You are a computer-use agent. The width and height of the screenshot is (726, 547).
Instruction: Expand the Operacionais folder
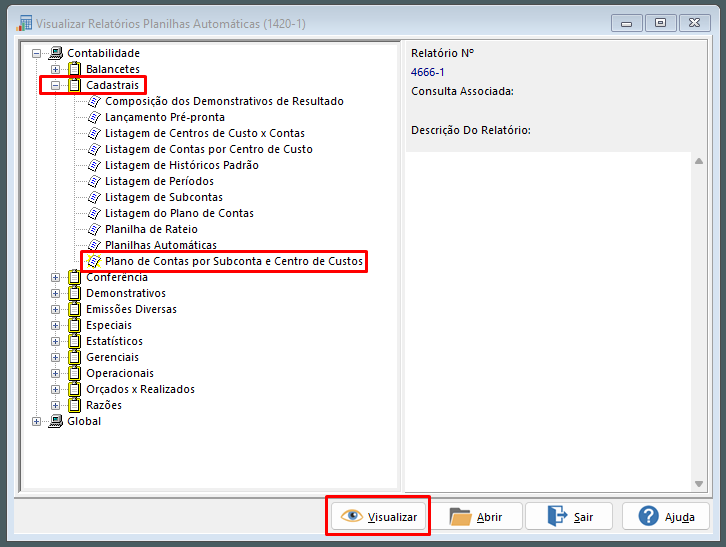(x=55, y=374)
